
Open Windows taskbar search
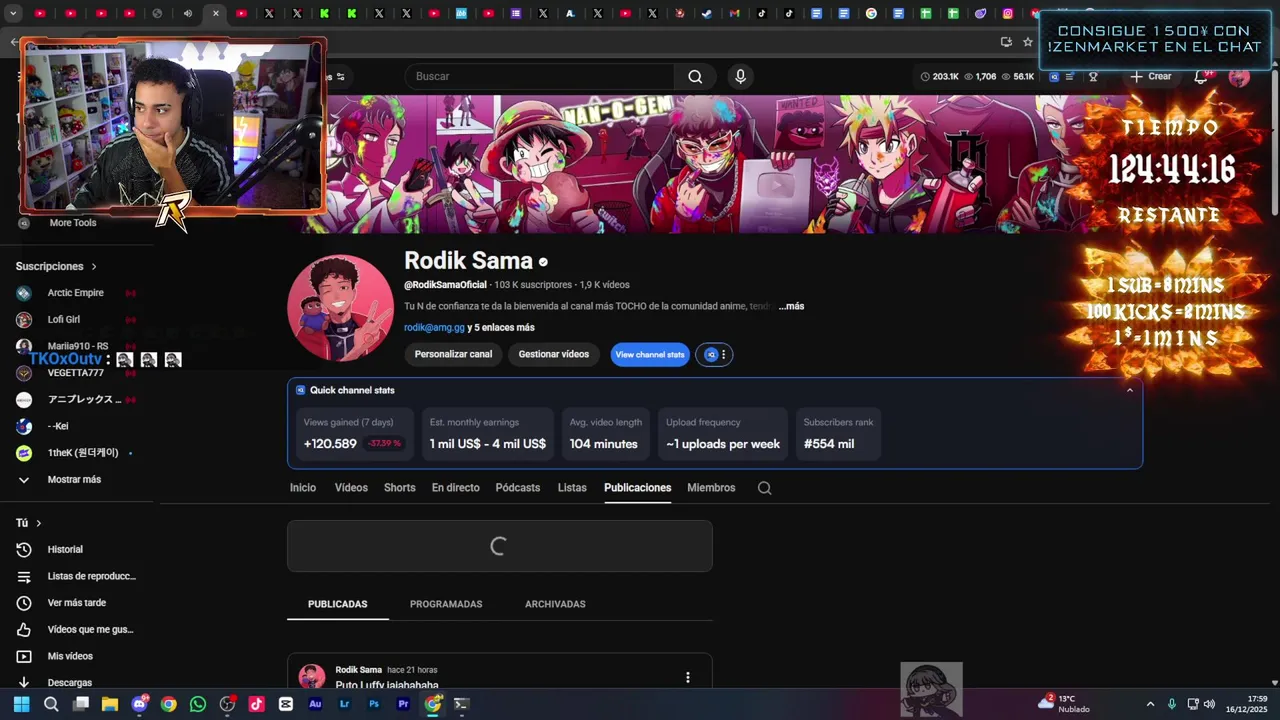click(51, 704)
